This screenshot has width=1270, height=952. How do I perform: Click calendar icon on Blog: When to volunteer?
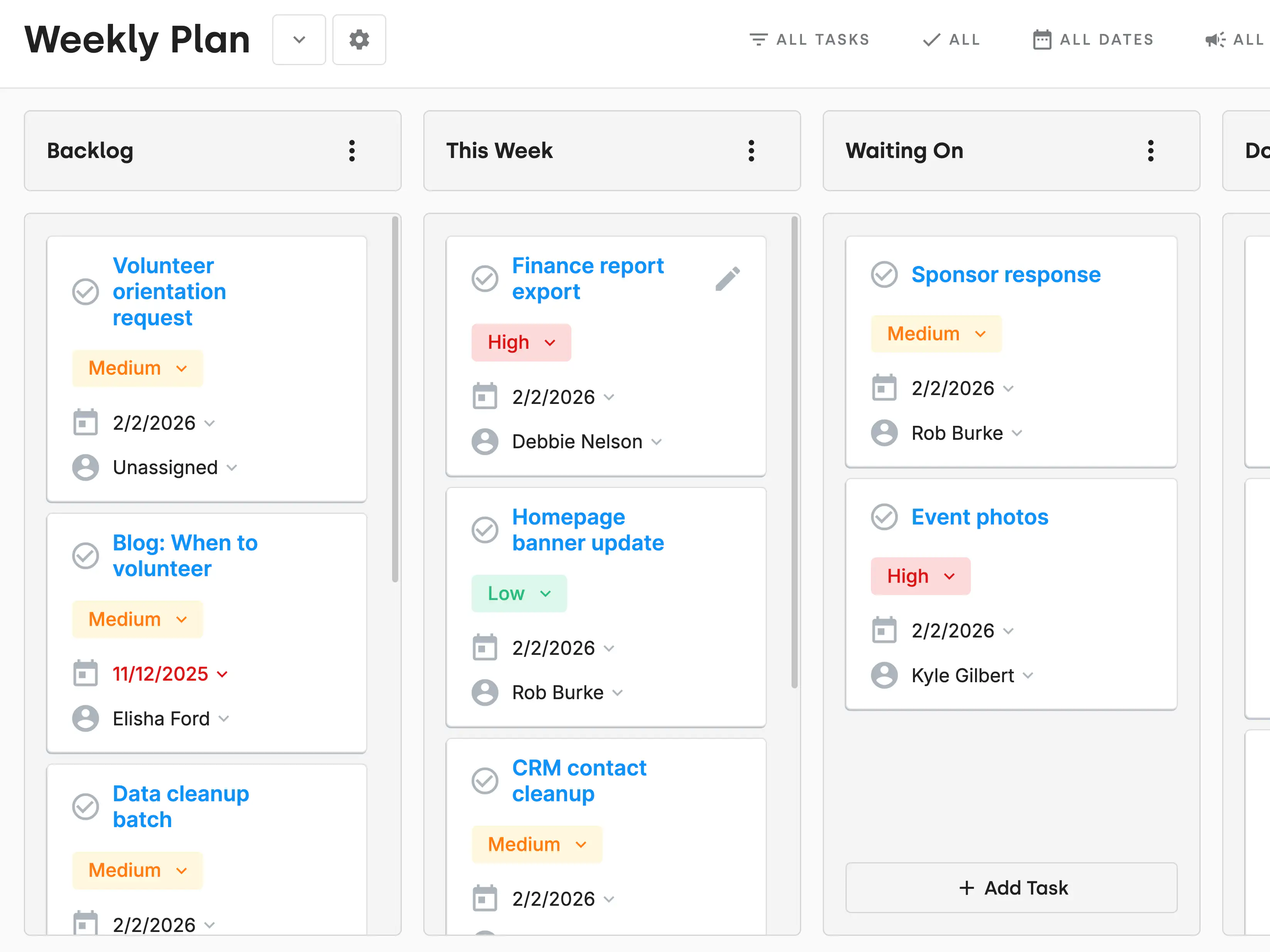86,673
